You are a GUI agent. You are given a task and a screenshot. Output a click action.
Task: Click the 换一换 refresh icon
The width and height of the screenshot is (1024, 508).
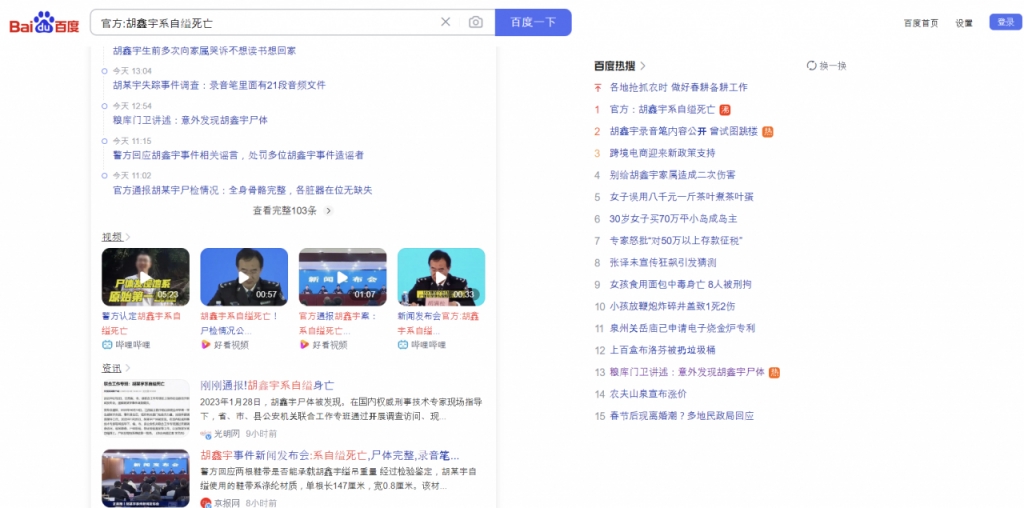[811, 66]
